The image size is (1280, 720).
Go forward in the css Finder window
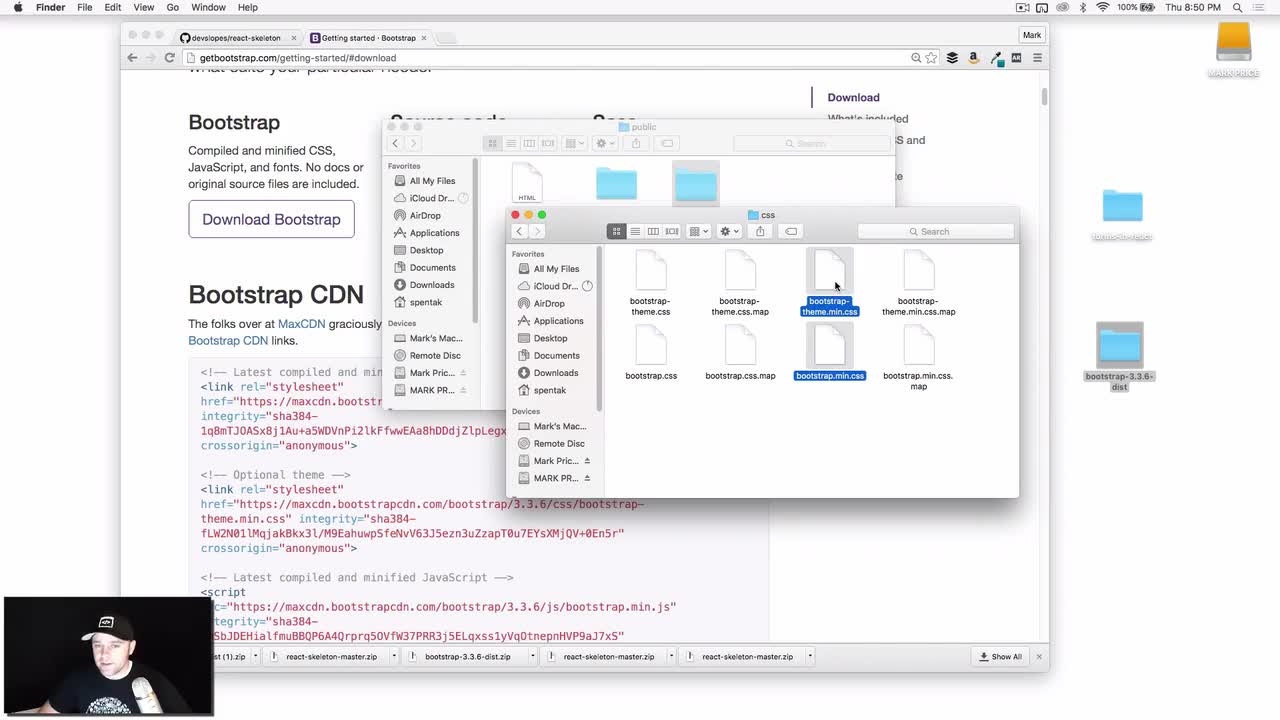(537, 231)
